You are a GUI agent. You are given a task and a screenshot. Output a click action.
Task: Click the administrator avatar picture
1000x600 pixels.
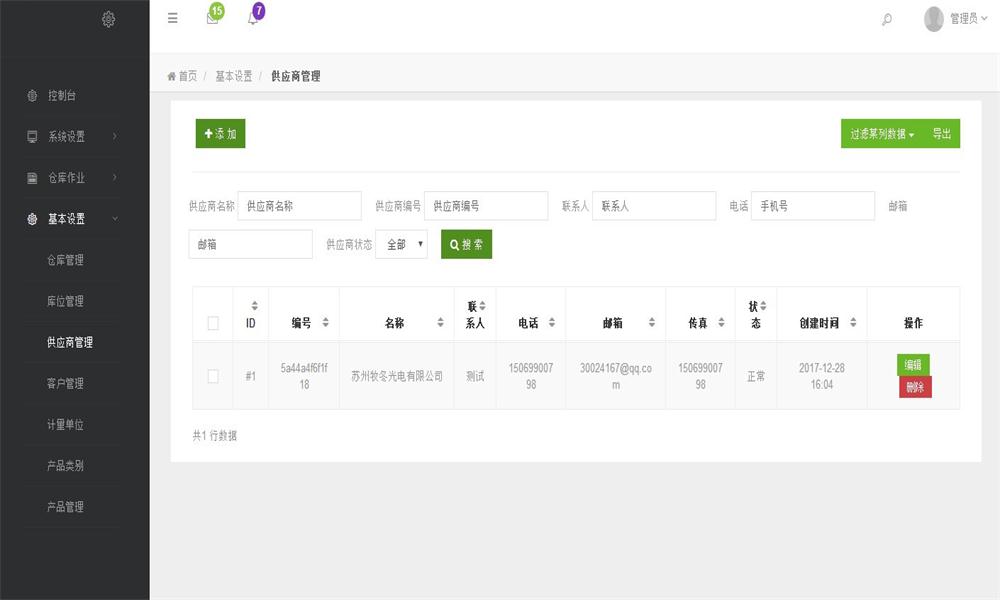(934, 19)
